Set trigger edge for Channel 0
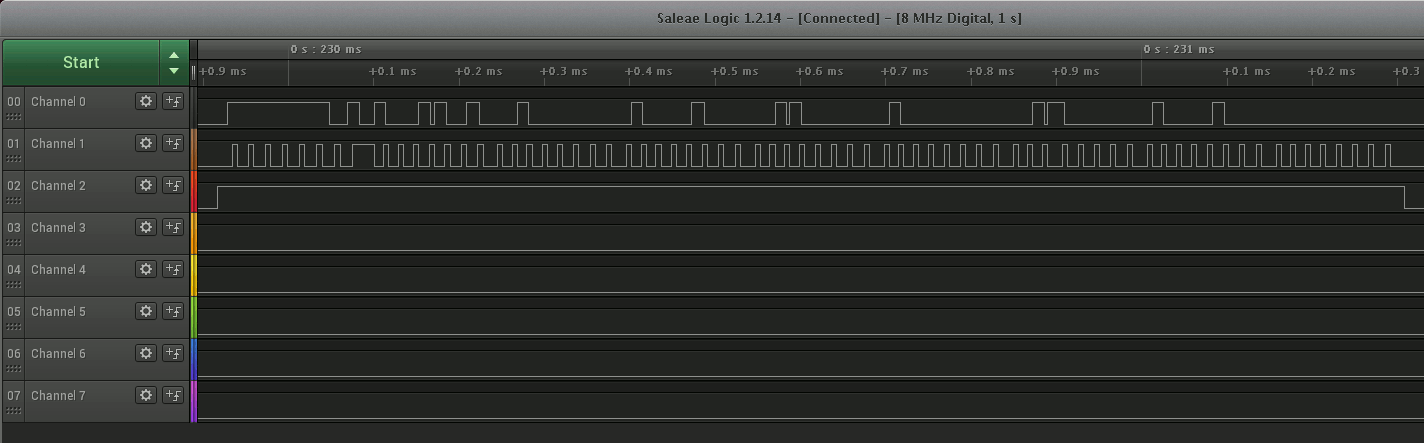 tap(173, 101)
